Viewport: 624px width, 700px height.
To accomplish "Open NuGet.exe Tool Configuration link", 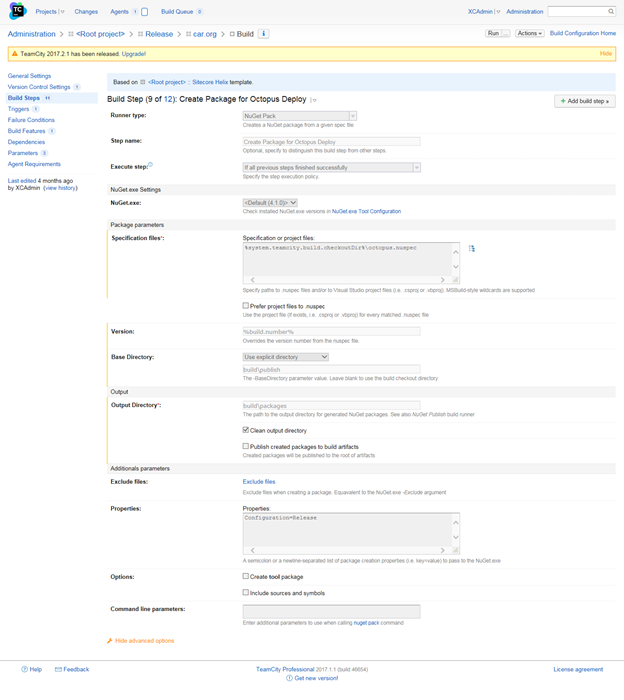I will coord(366,212).
